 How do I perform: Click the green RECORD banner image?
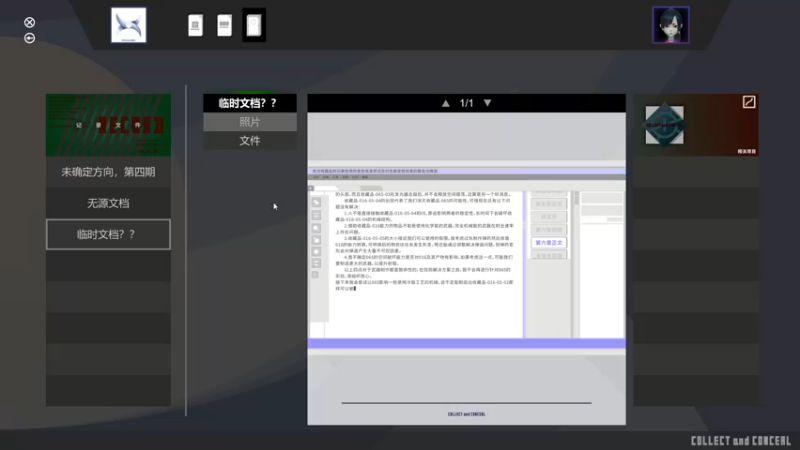click(x=108, y=125)
